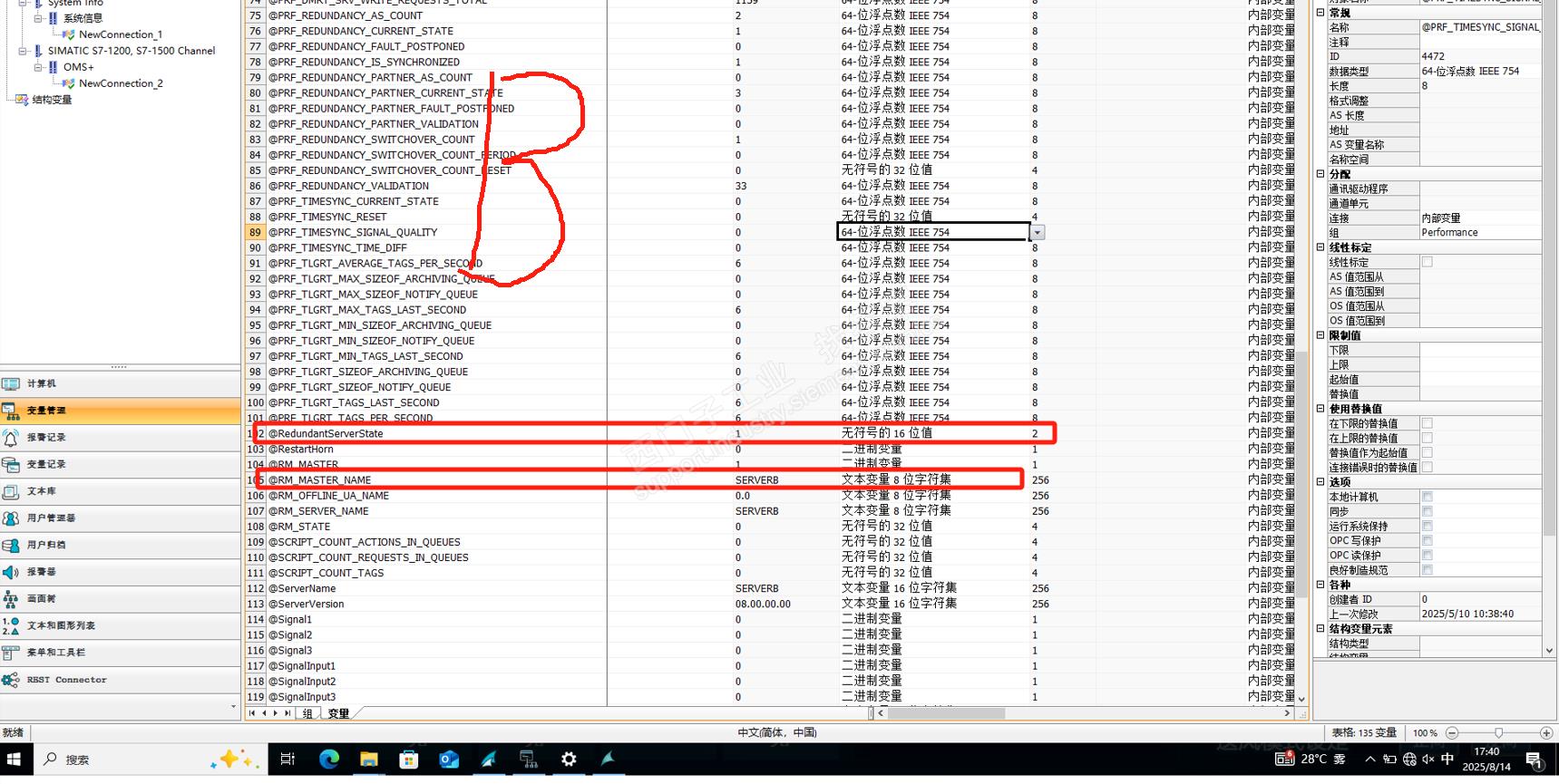Toggle 连接错误时的替换值 checkbox
The width and height of the screenshot is (1559, 784).
click(1427, 467)
